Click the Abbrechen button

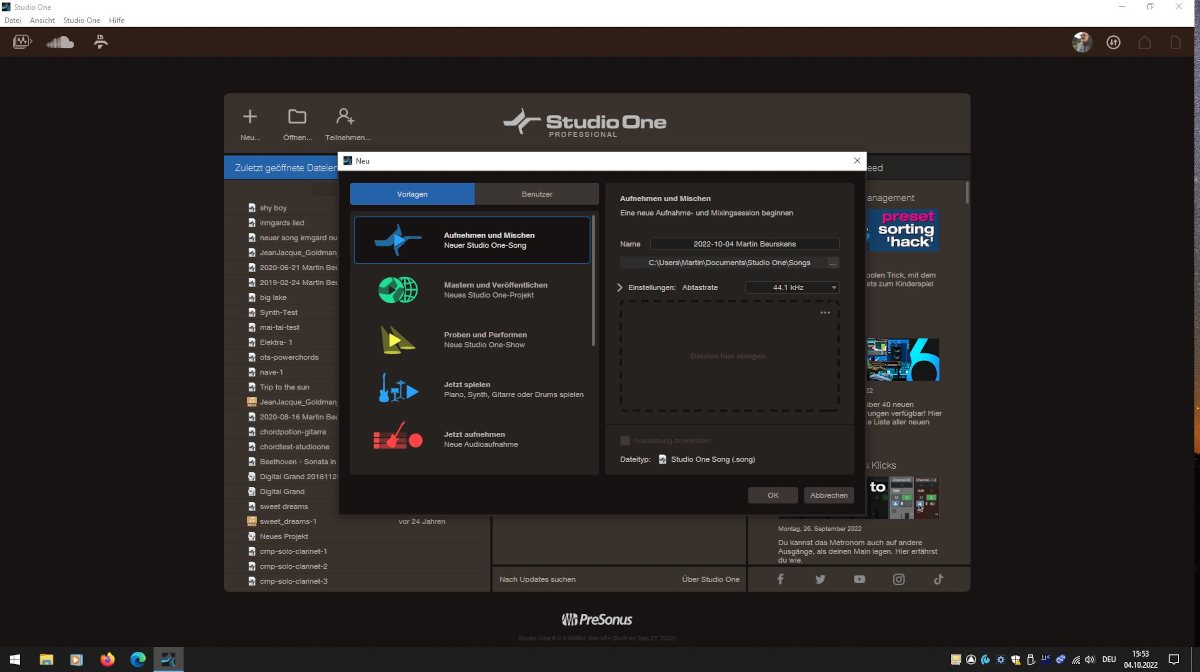point(829,495)
